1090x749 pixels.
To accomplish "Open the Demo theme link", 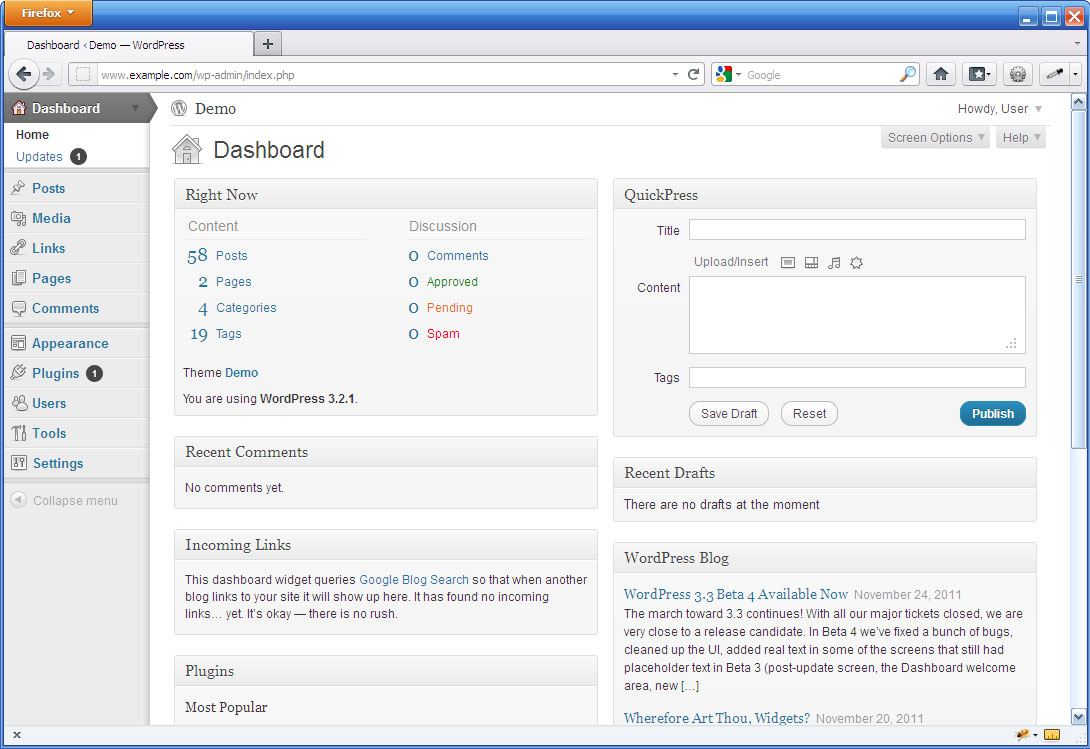I will (241, 373).
